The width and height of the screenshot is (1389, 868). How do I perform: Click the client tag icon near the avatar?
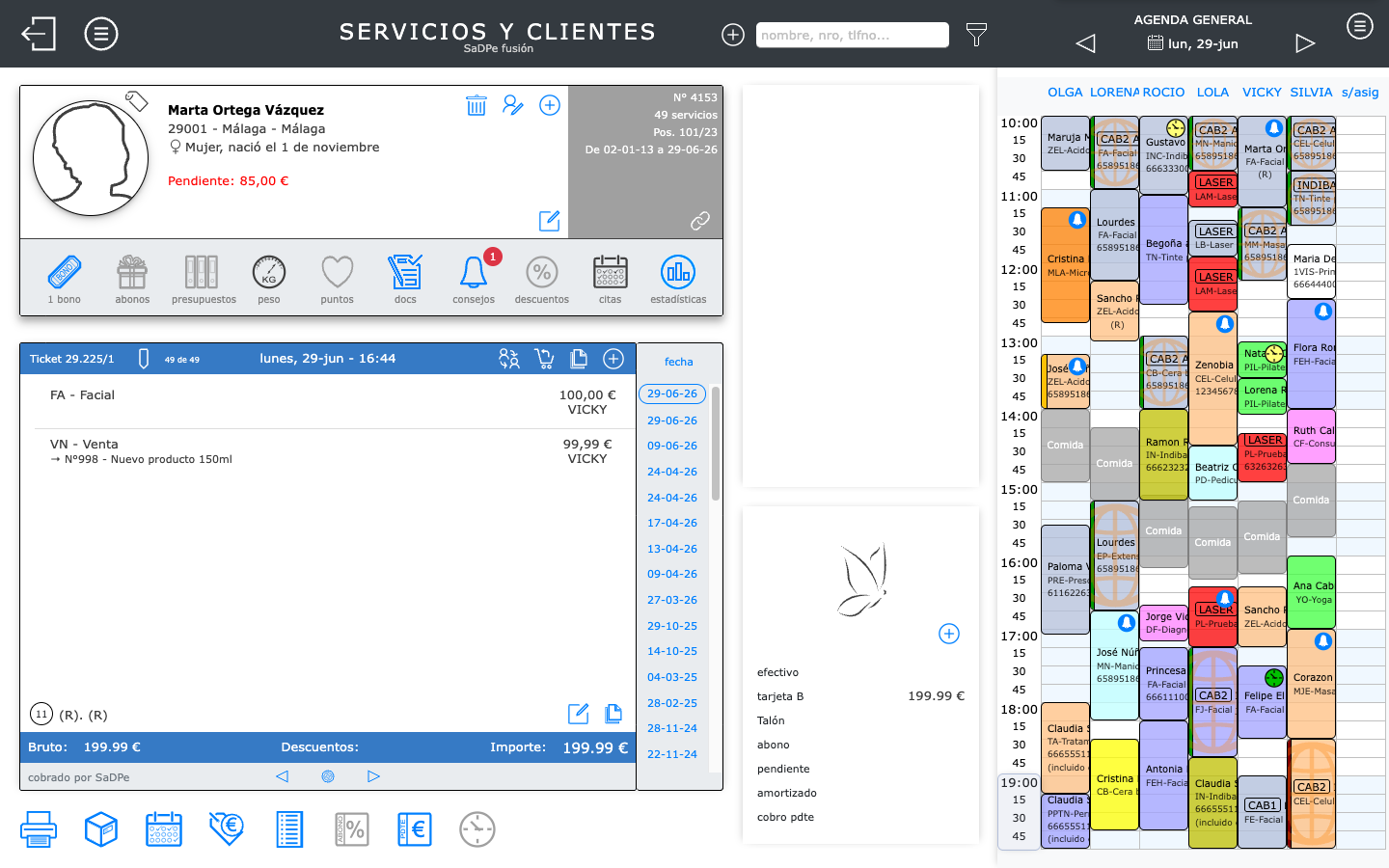(136, 100)
